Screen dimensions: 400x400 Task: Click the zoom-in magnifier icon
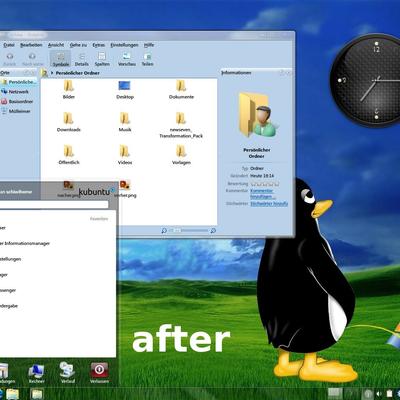click(213, 230)
